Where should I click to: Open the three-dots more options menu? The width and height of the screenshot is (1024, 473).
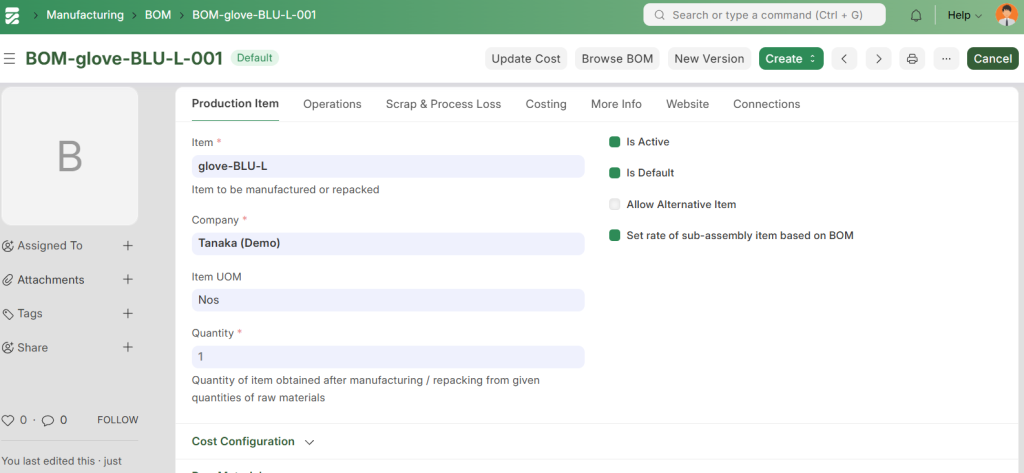945,59
